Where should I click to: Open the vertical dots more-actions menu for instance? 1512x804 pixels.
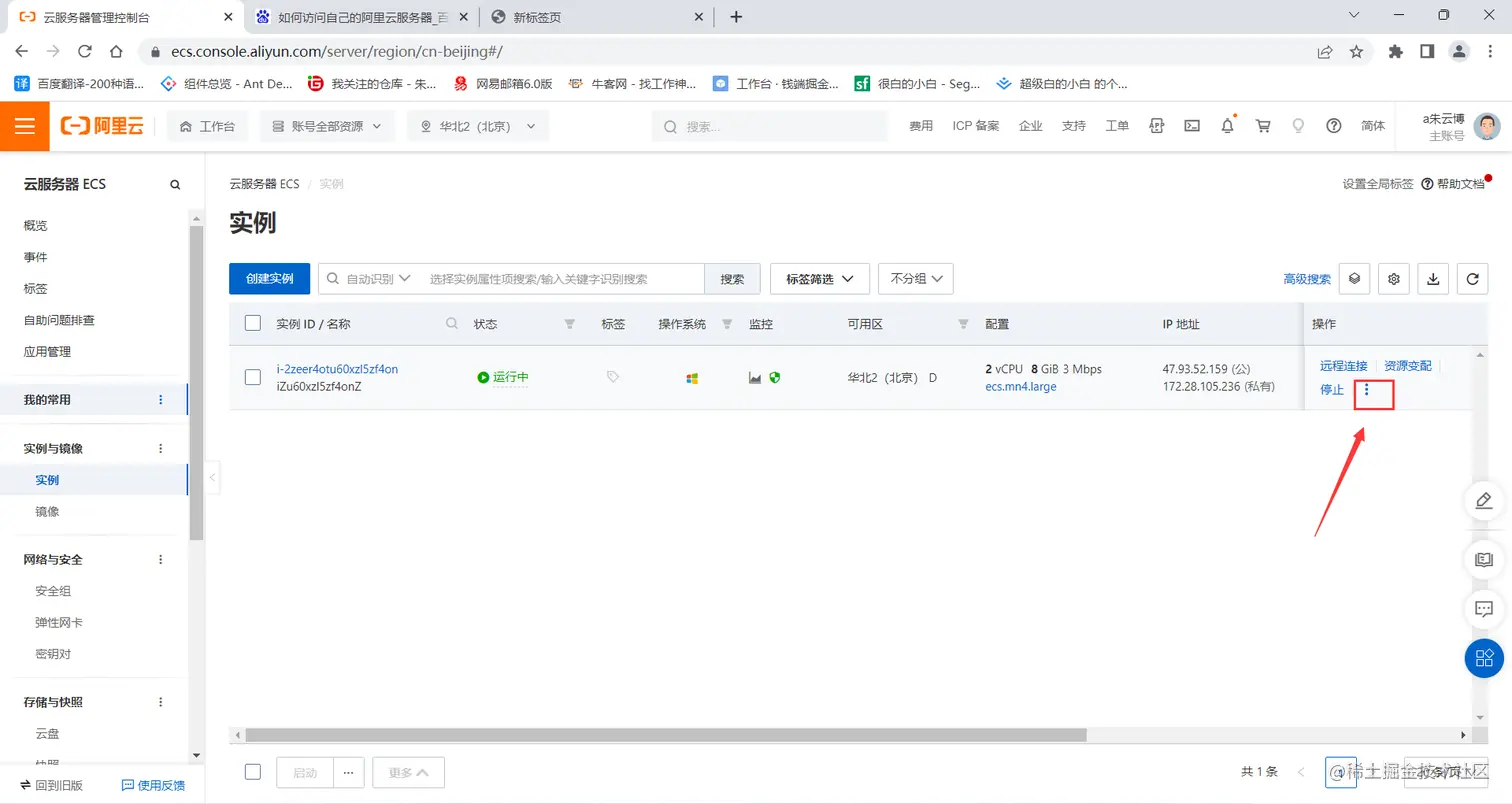pyautogui.click(x=1367, y=390)
